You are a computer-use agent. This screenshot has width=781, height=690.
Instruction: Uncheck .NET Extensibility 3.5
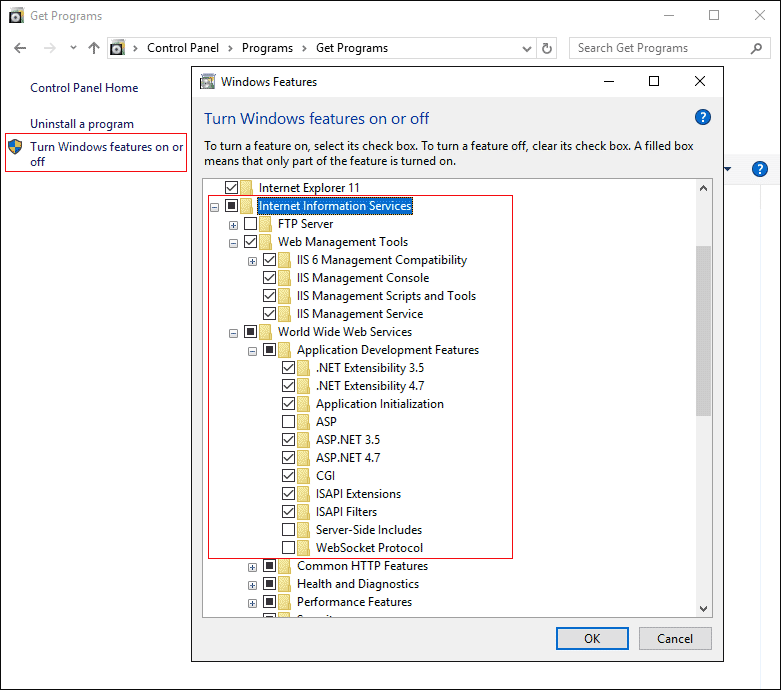tap(288, 368)
